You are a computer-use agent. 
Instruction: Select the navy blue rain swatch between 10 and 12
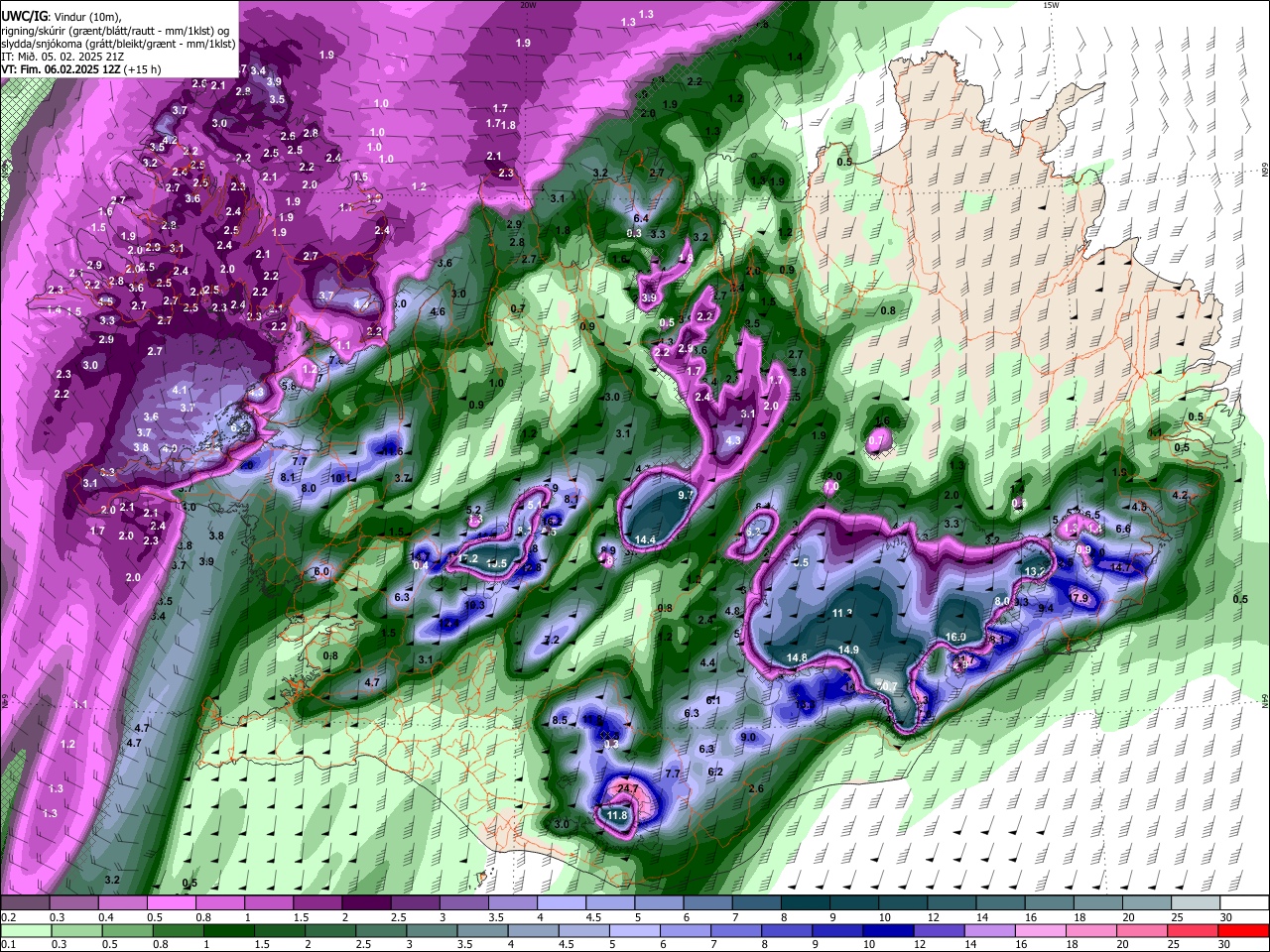889,930
